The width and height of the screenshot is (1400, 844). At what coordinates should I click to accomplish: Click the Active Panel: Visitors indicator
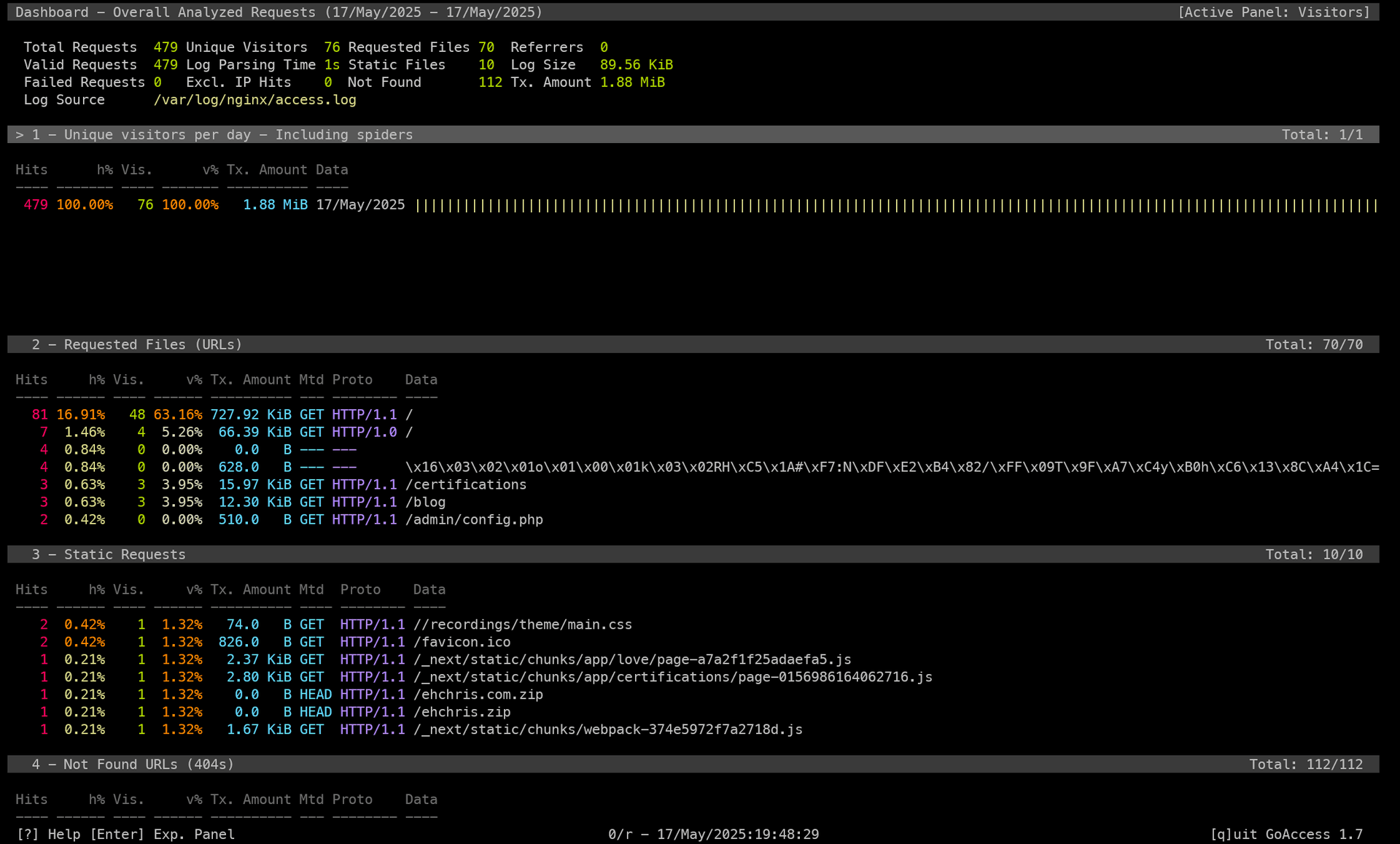tap(1274, 12)
